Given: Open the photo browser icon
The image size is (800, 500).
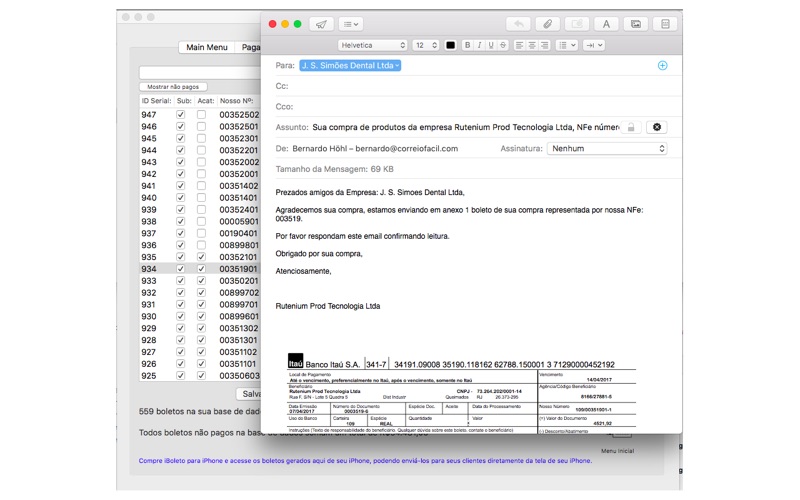Looking at the screenshot, I should [x=636, y=24].
